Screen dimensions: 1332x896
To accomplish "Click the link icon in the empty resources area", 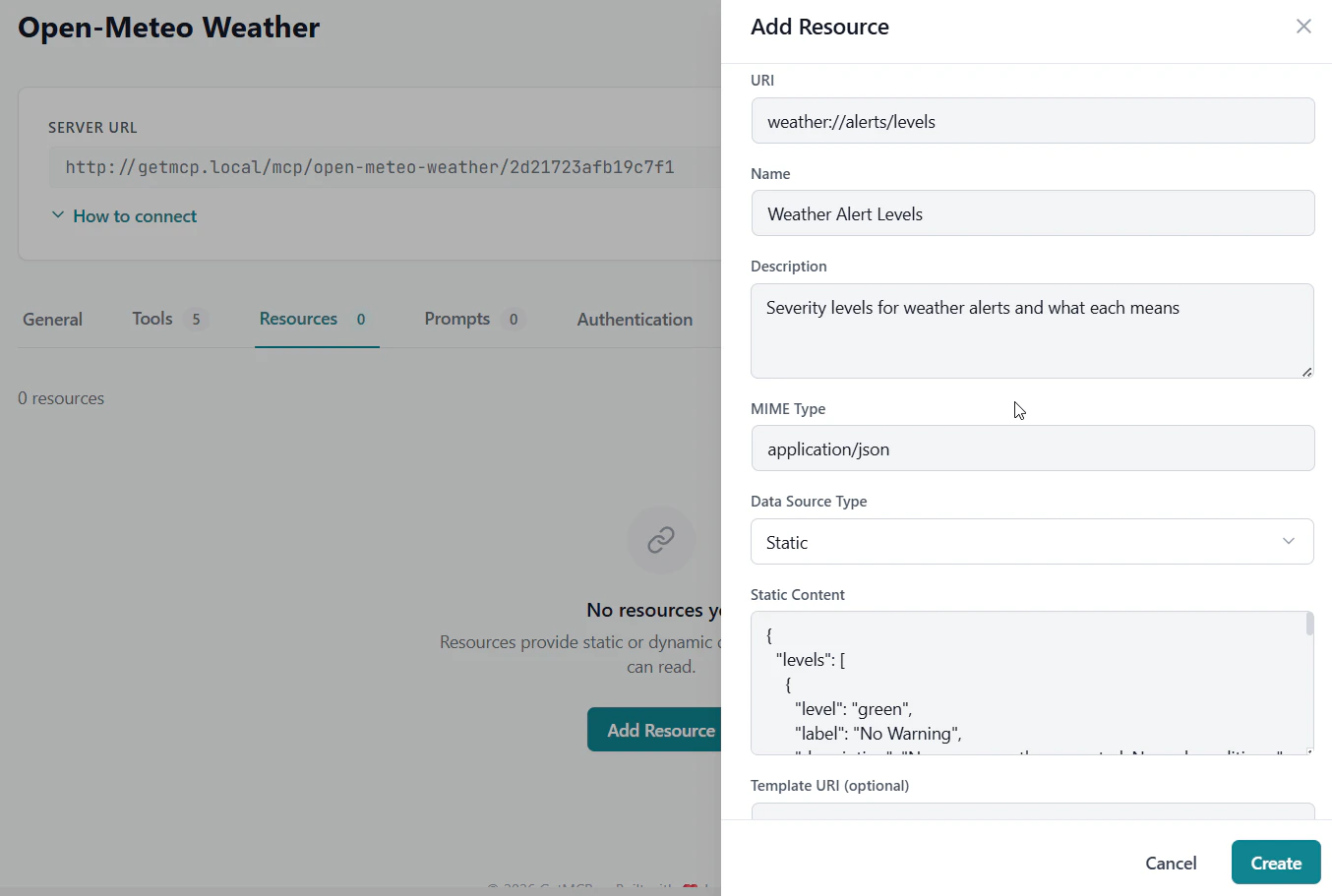I will pos(661,540).
